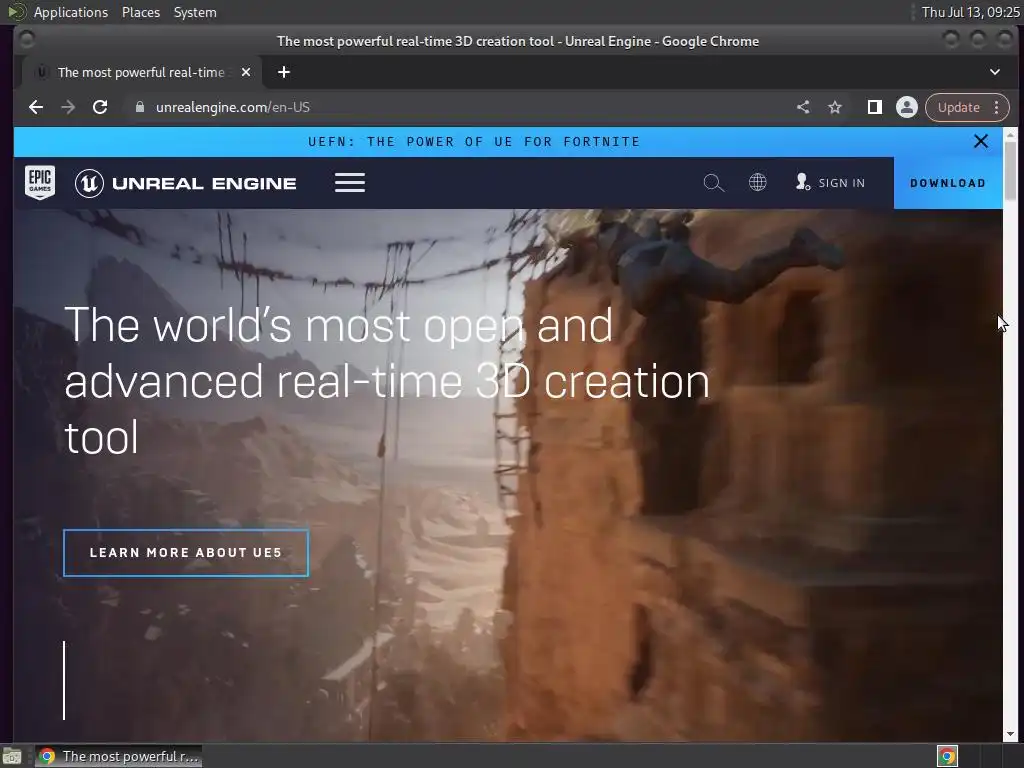Toggle the Chrome side panel
This screenshot has width=1024, height=768.
pyautogui.click(x=874, y=107)
